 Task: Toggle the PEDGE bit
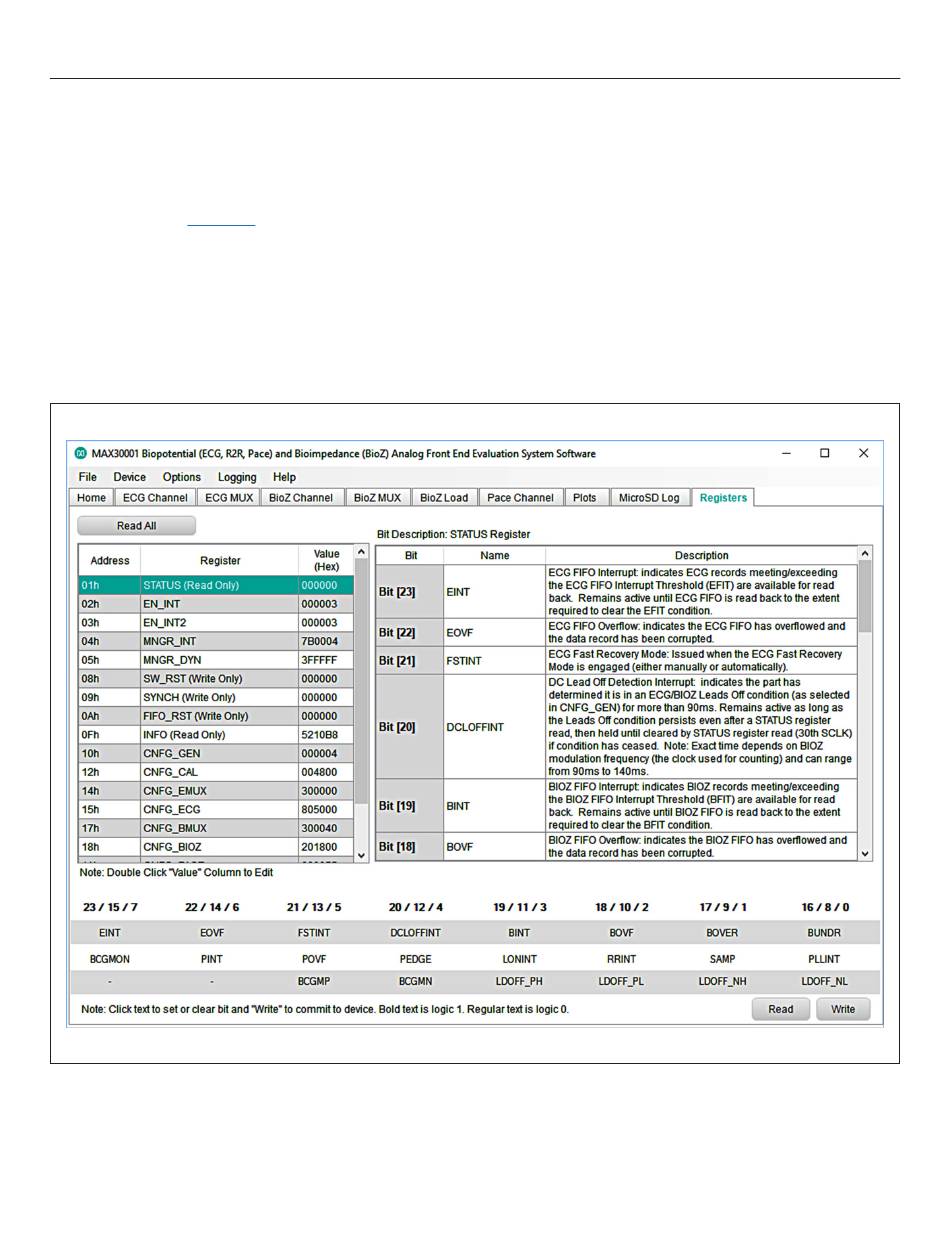416,959
